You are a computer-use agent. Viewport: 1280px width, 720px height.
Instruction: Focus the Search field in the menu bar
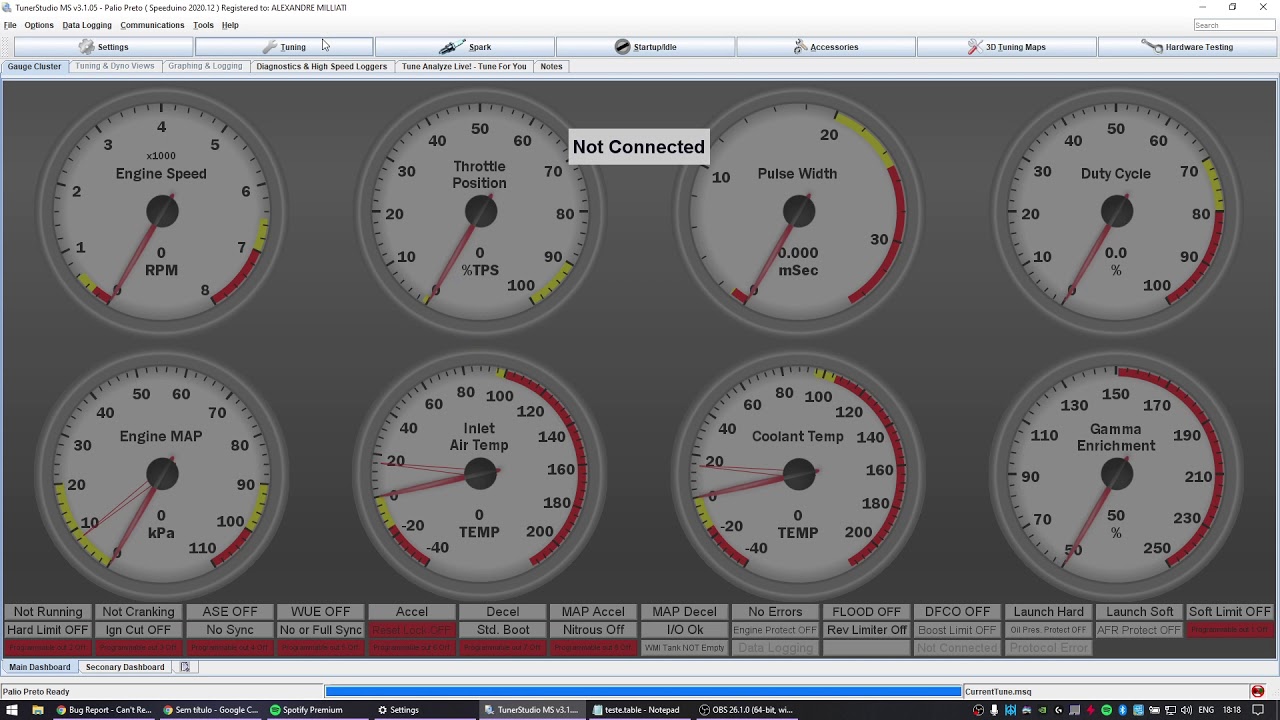pos(1235,25)
